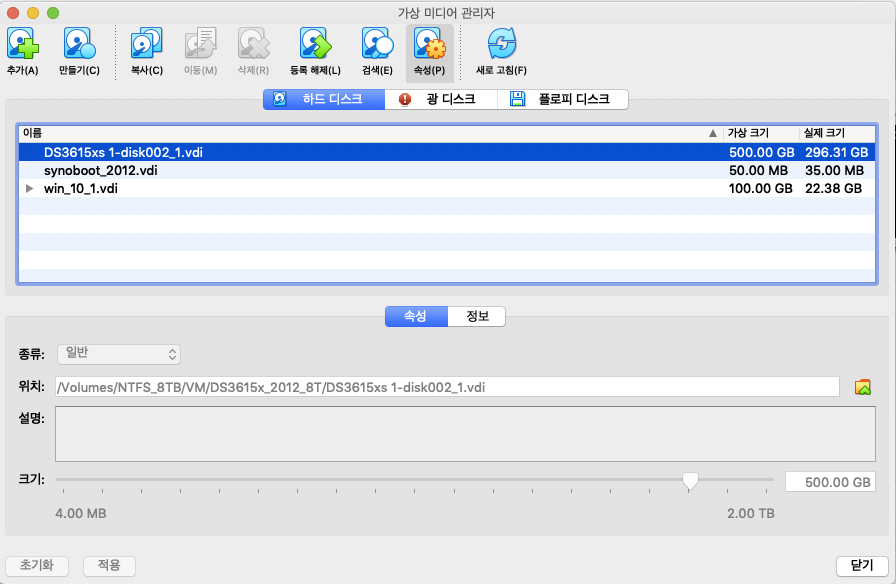Click the 새로 고침(F) refresh icon
The width and height of the screenshot is (896, 584).
coord(501,45)
